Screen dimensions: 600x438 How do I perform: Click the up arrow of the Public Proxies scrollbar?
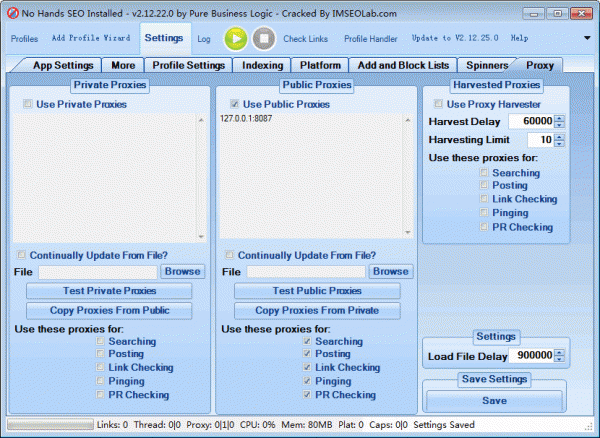click(408, 120)
